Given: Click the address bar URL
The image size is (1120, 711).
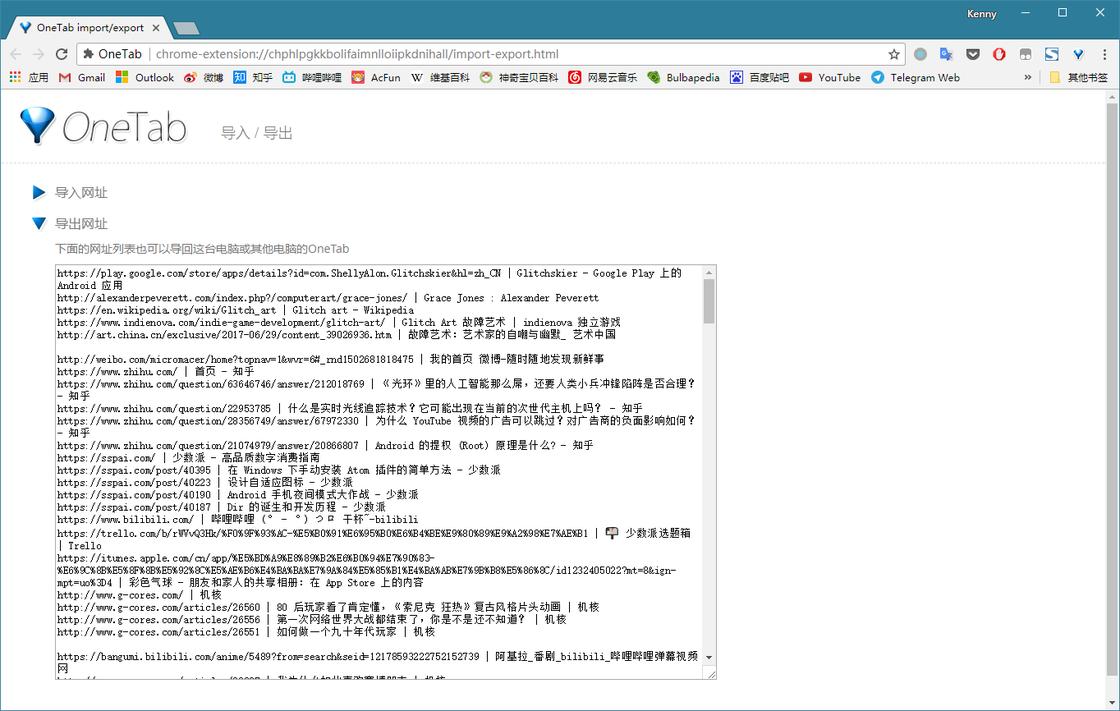Looking at the screenshot, I should click(x=357, y=54).
